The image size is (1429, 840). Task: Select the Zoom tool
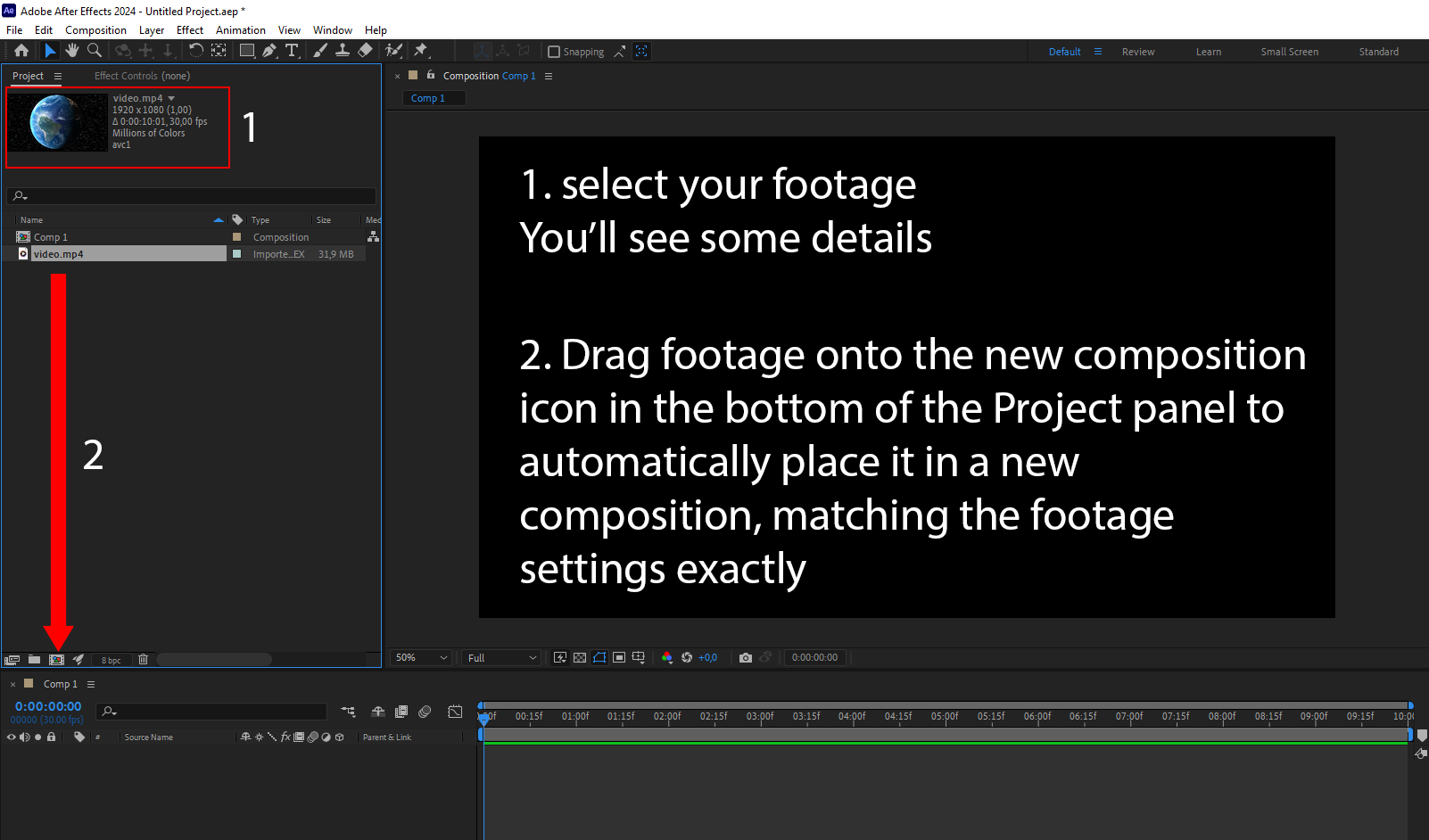(x=95, y=51)
